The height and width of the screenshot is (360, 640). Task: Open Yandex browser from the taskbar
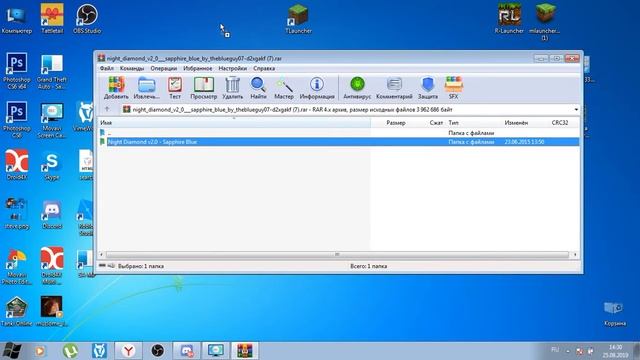(x=128, y=351)
